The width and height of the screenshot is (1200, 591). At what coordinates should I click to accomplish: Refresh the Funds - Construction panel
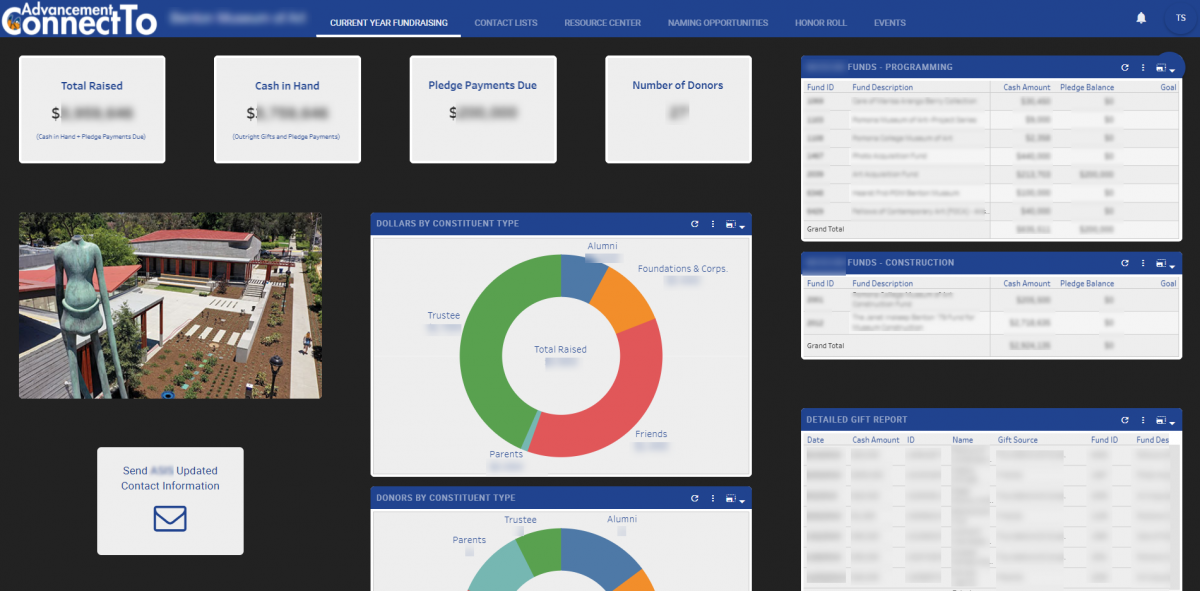1125,263
